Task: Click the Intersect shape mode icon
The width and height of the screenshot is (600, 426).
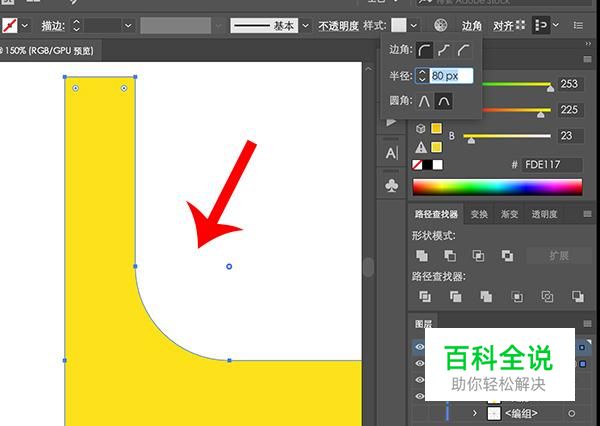Action: (x=478, y=255)
